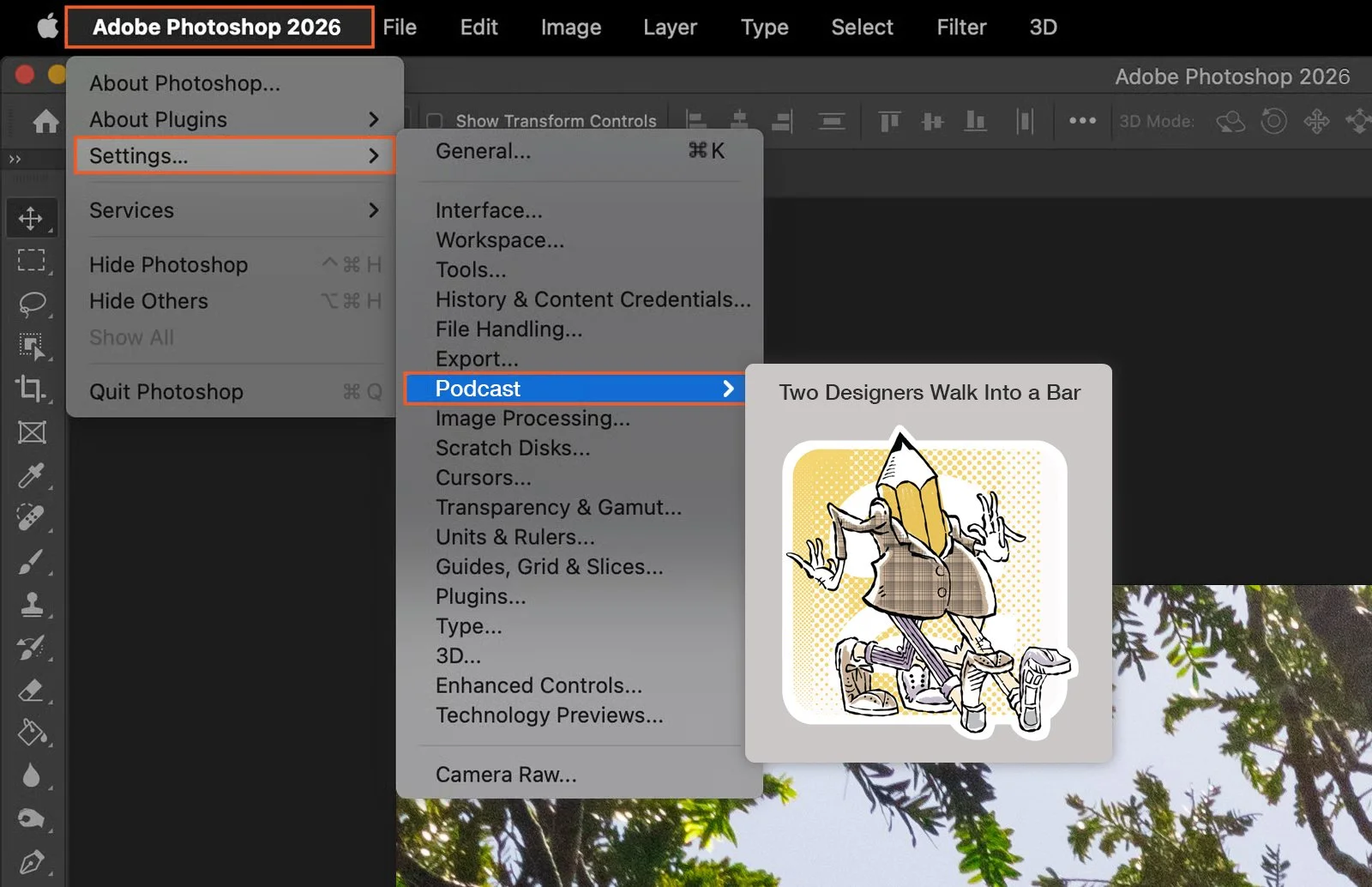Select the Rectangular Marquee tool
The height and width of the screenshot is (887, 1372).
31,260
